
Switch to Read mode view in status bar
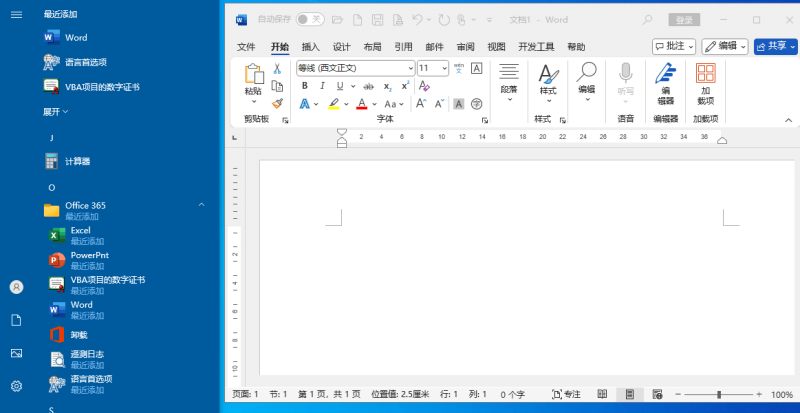[602, 394]
